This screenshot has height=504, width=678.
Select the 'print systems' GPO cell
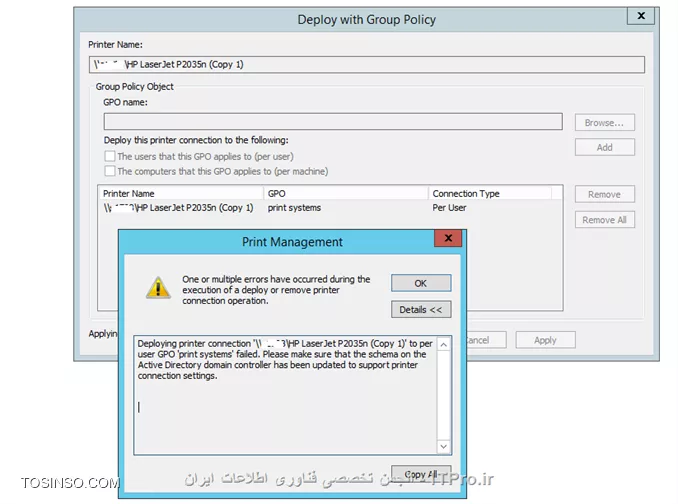294,208
